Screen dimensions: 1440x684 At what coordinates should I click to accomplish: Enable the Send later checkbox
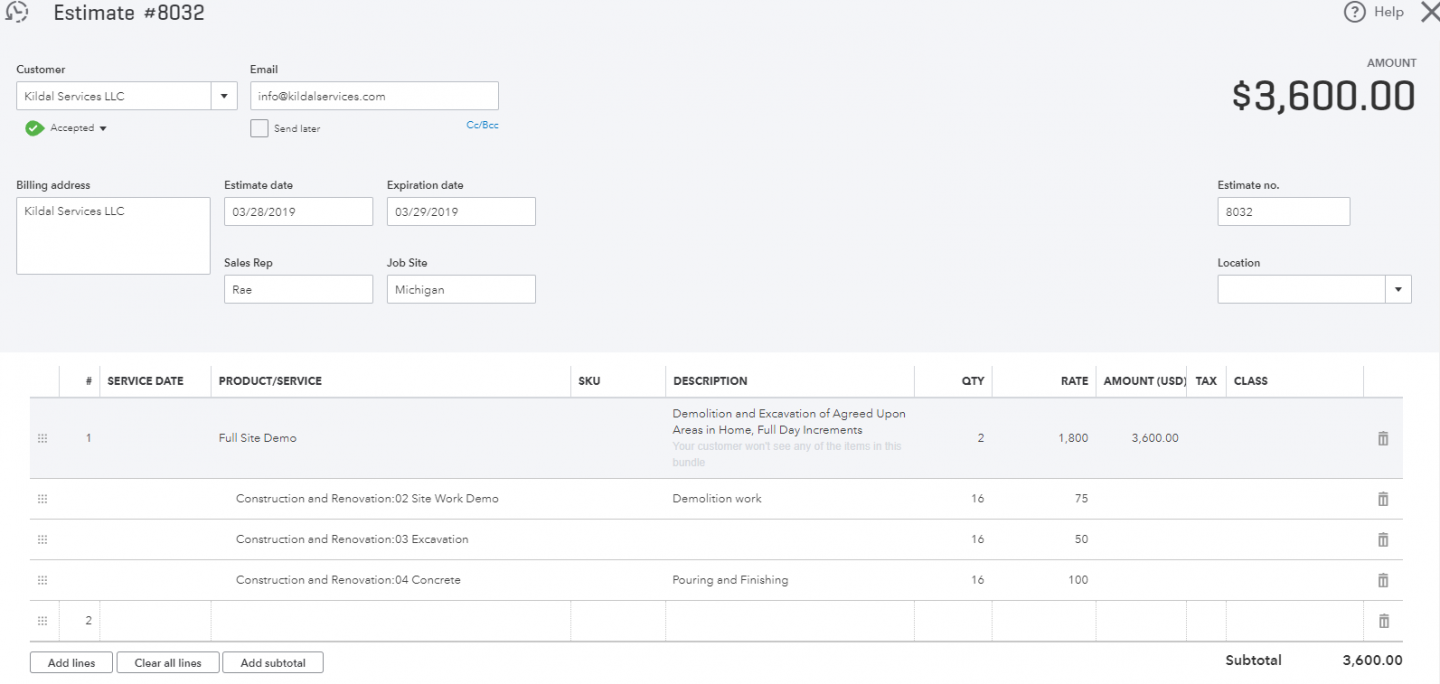click(259, 128)
